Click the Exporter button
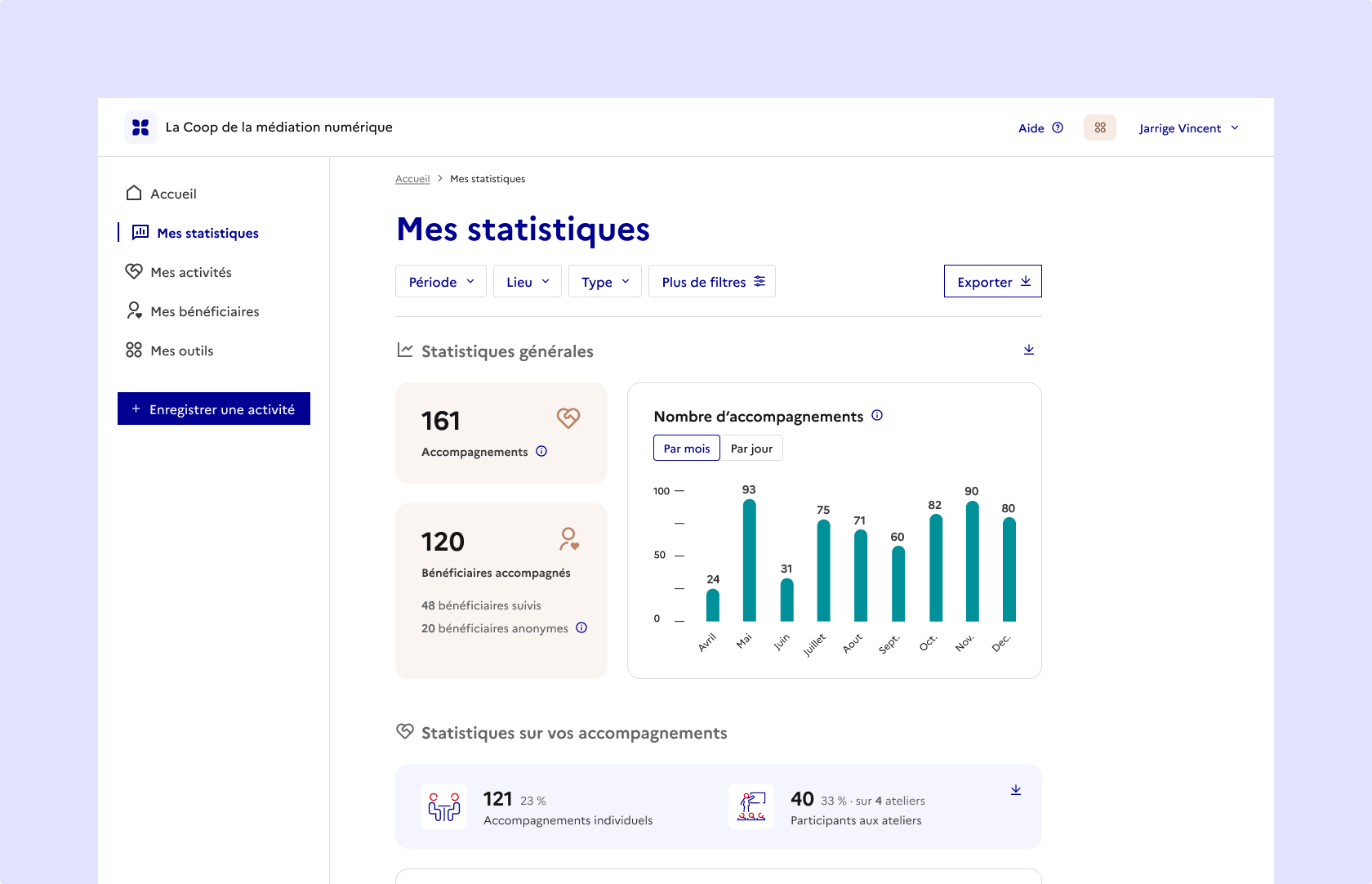 [x=992, y=282]
